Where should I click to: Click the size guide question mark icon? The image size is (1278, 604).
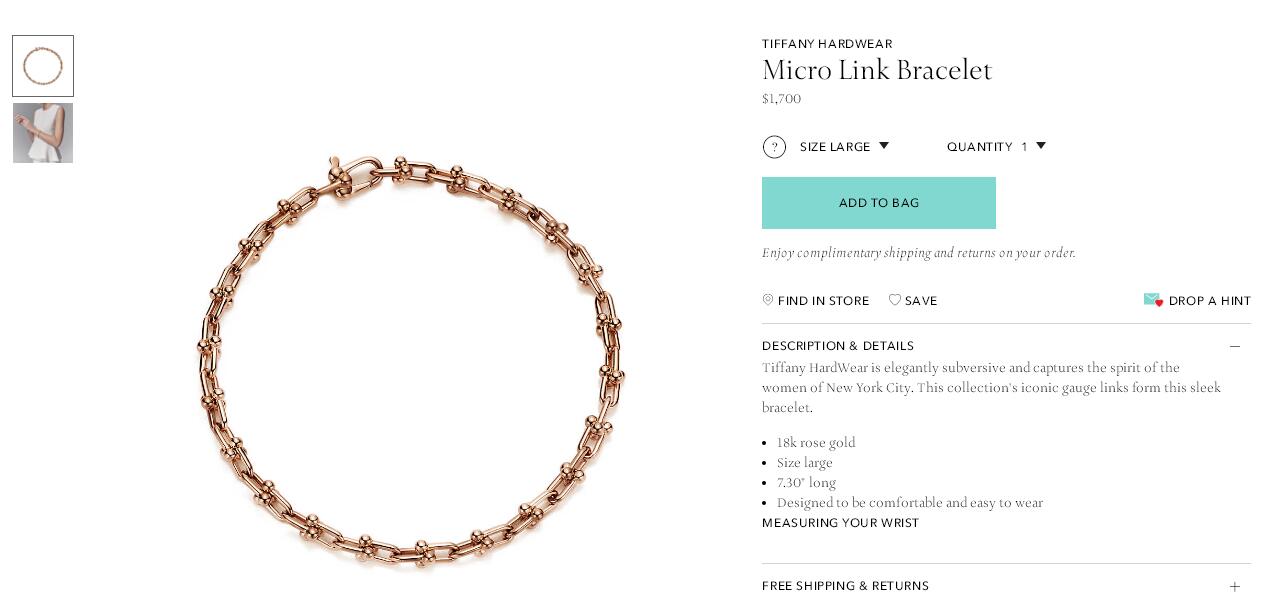[774, 147]
